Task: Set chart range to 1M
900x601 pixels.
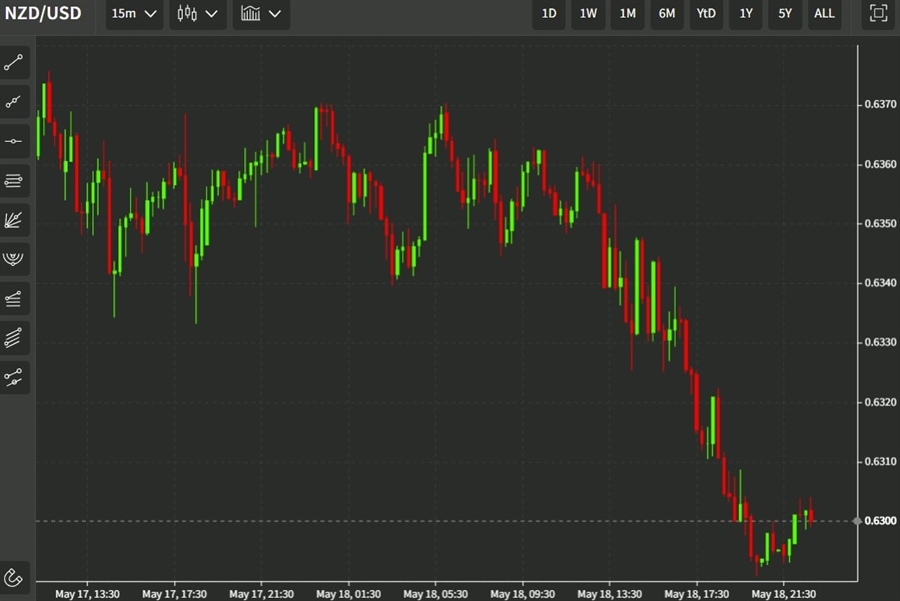Action: pyautogui.click(x=627, y=13)
